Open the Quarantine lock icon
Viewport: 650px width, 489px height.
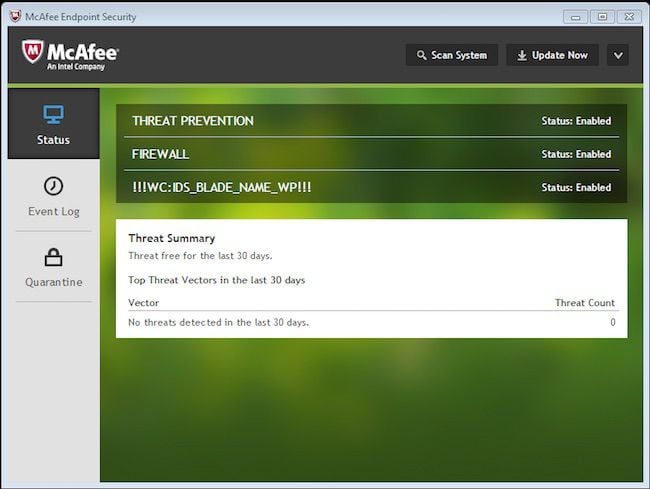[53, 257]
